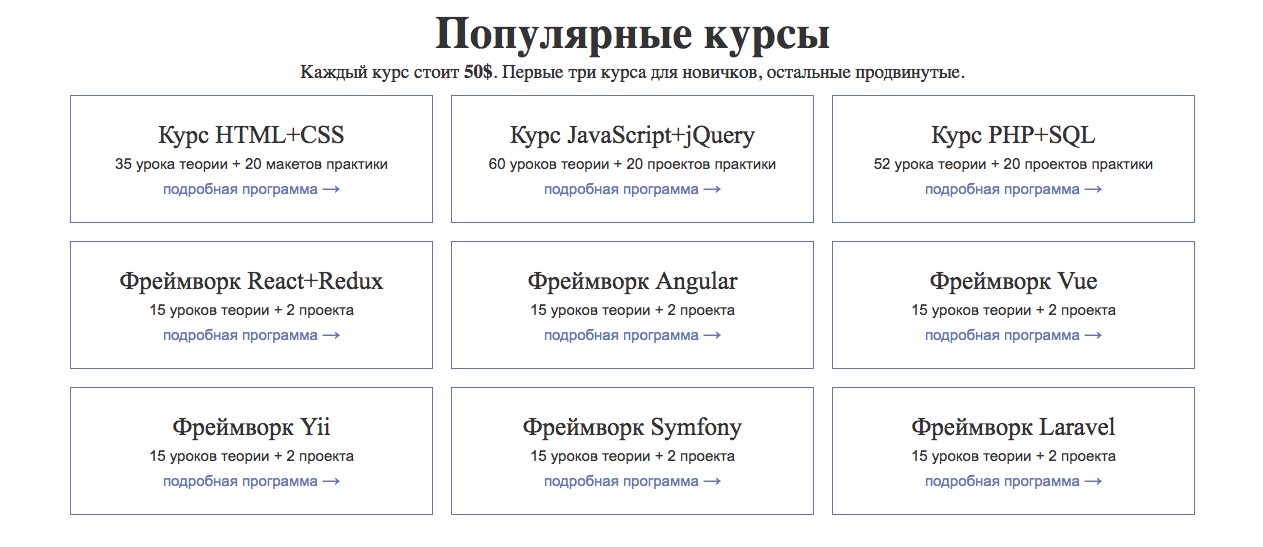Open detailed program link for Laravel framework
Screen dimensions: 1263x547
(1013, 481)
